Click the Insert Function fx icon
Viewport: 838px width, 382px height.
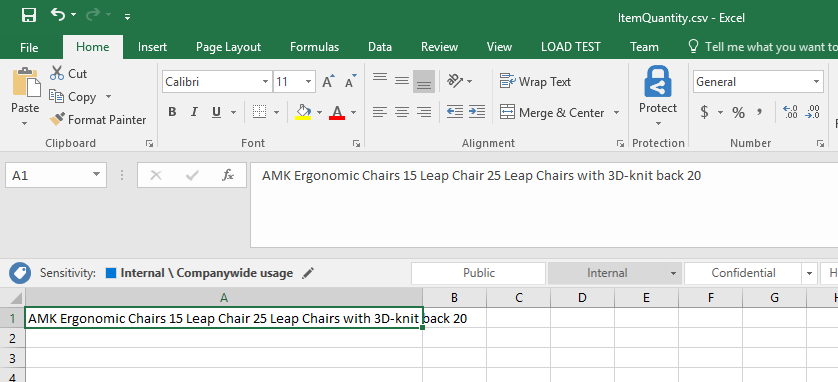click(x=228, y=175)
